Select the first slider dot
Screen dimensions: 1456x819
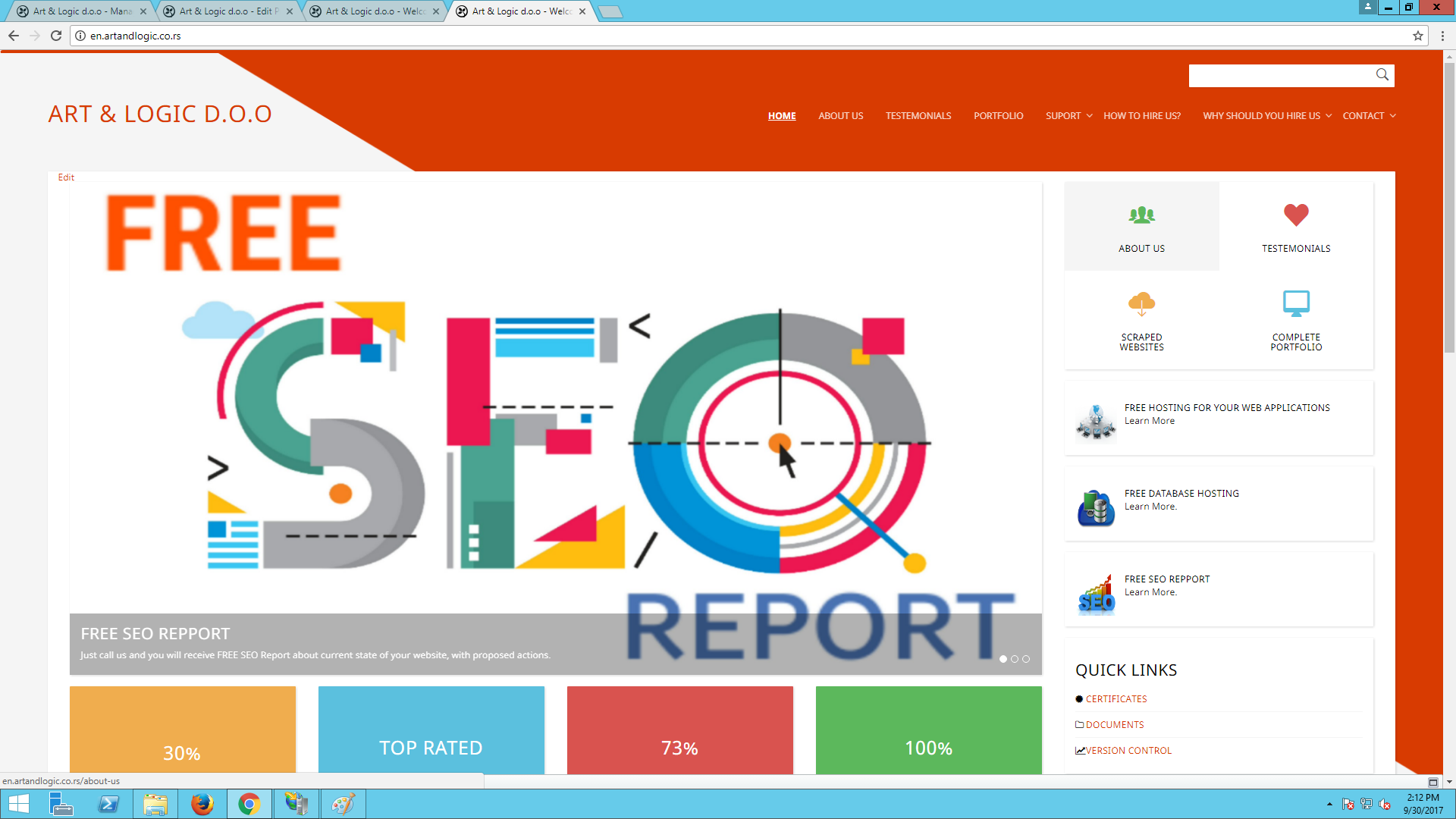1003,659
